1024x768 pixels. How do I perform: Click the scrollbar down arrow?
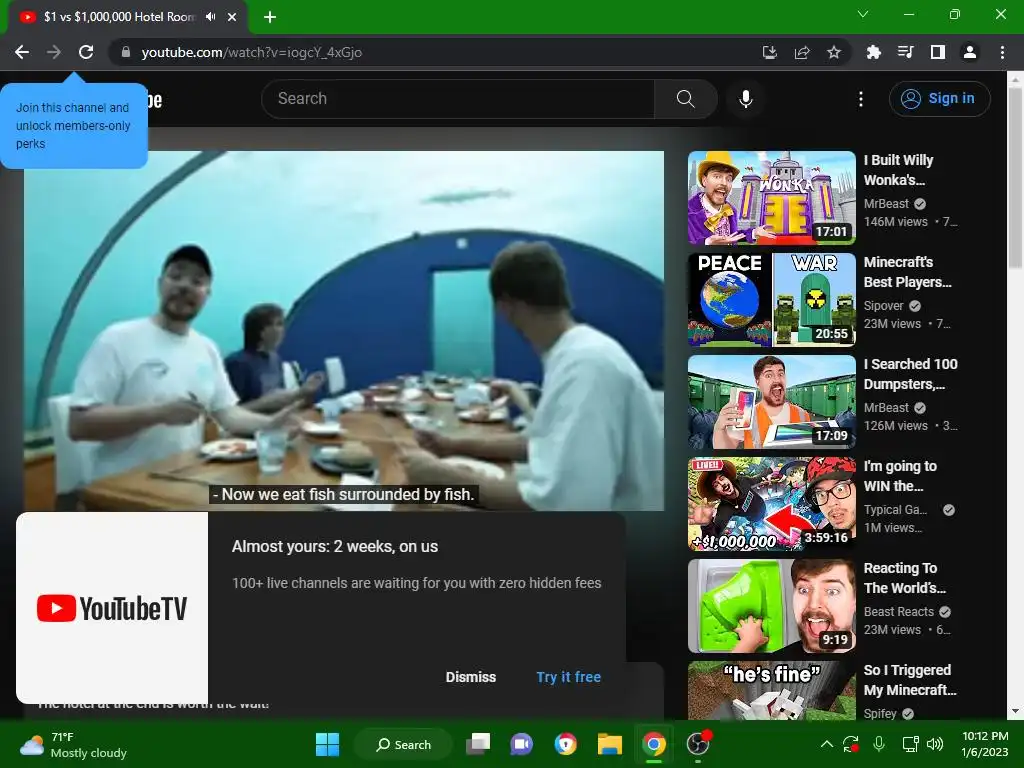pyautogui.click(x=1015, y=711)
